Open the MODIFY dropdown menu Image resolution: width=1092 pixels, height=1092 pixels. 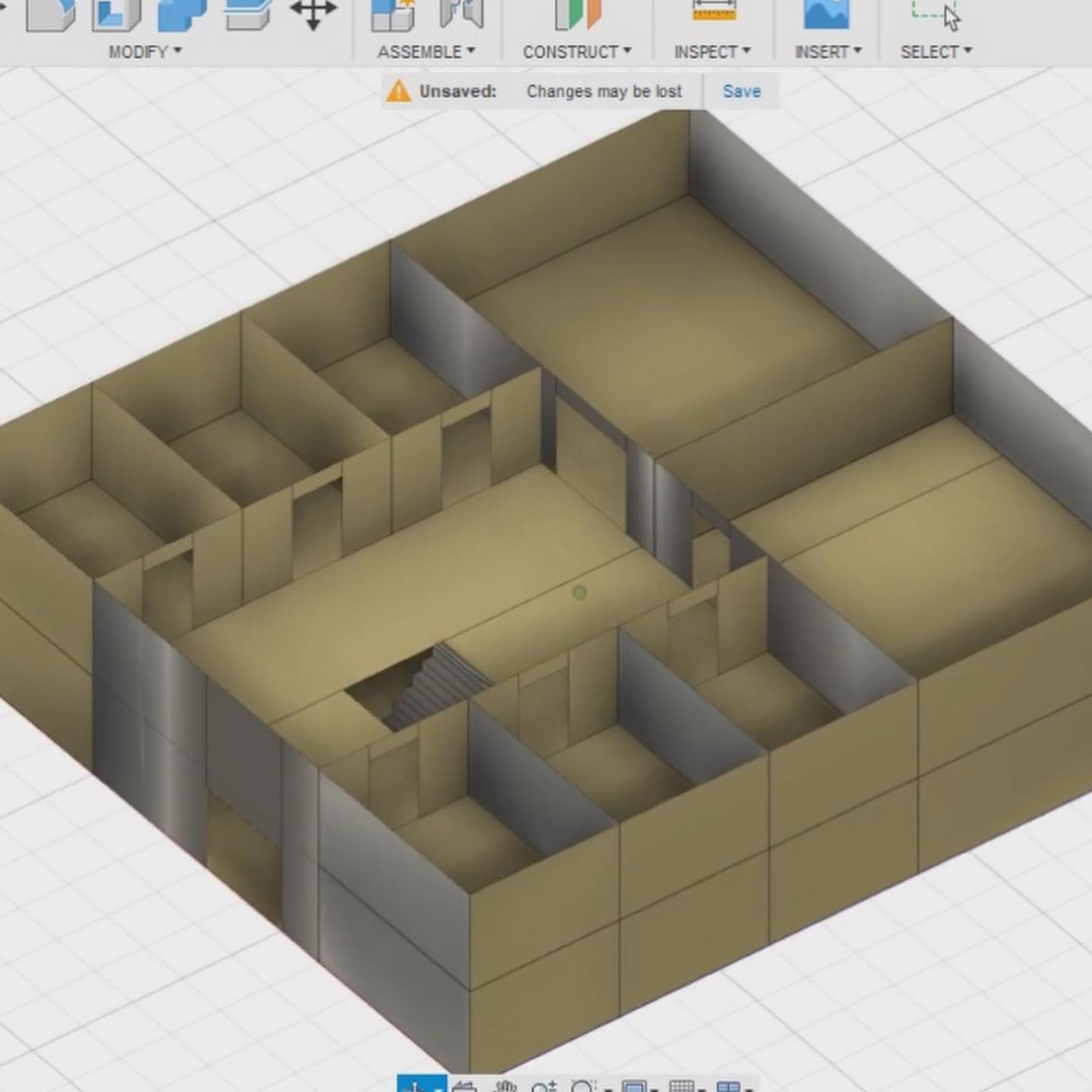pyautogui.click(x=146, y=52)
